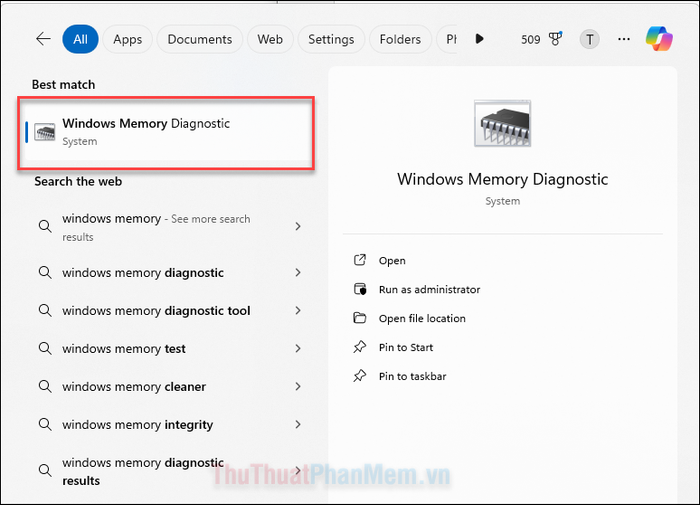Open Windows Memory Diagnostic best match result

[166, 133]
